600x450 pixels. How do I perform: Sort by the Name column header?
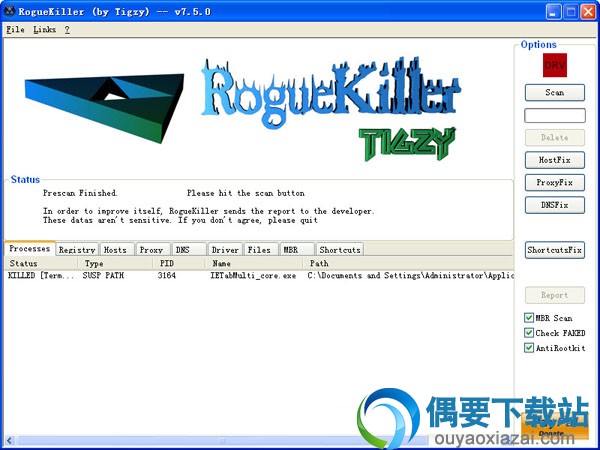(x=254, y=263)
